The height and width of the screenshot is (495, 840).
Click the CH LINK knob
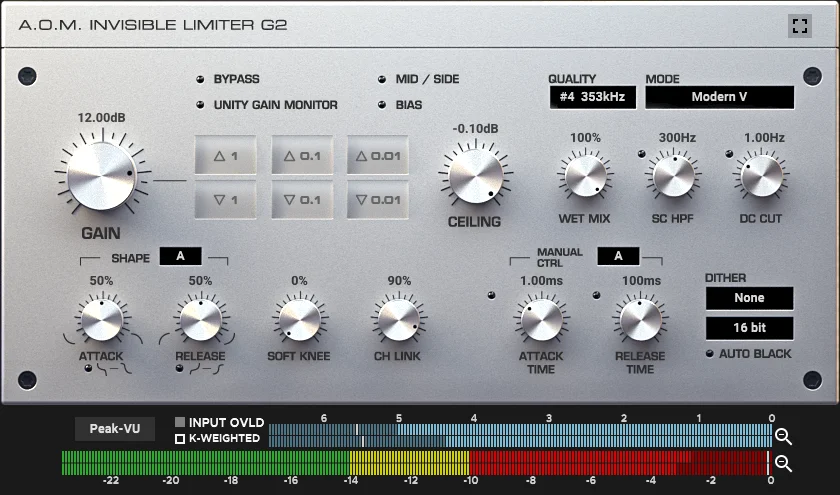tap(399, 320)
